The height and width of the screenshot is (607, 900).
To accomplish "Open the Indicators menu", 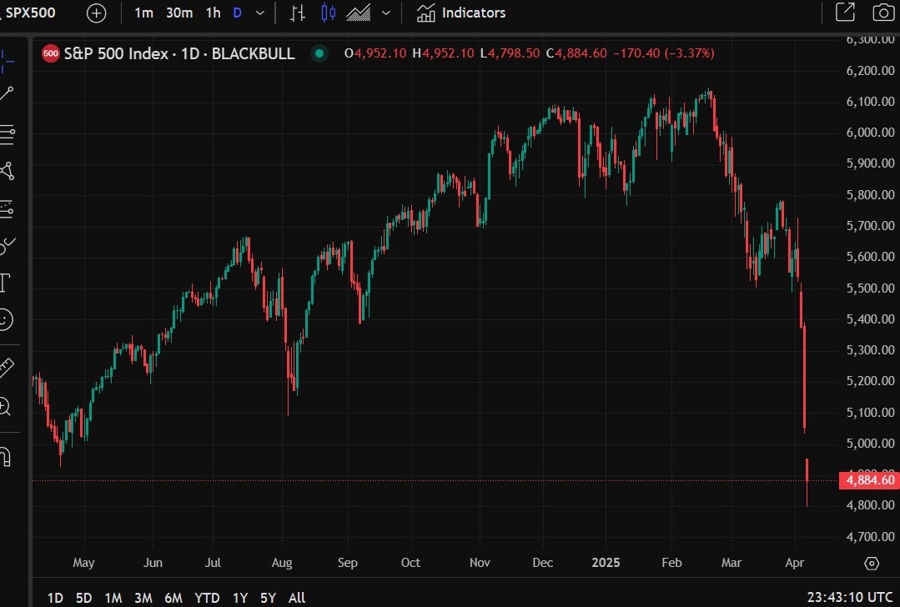I will [x=461, y=13].
